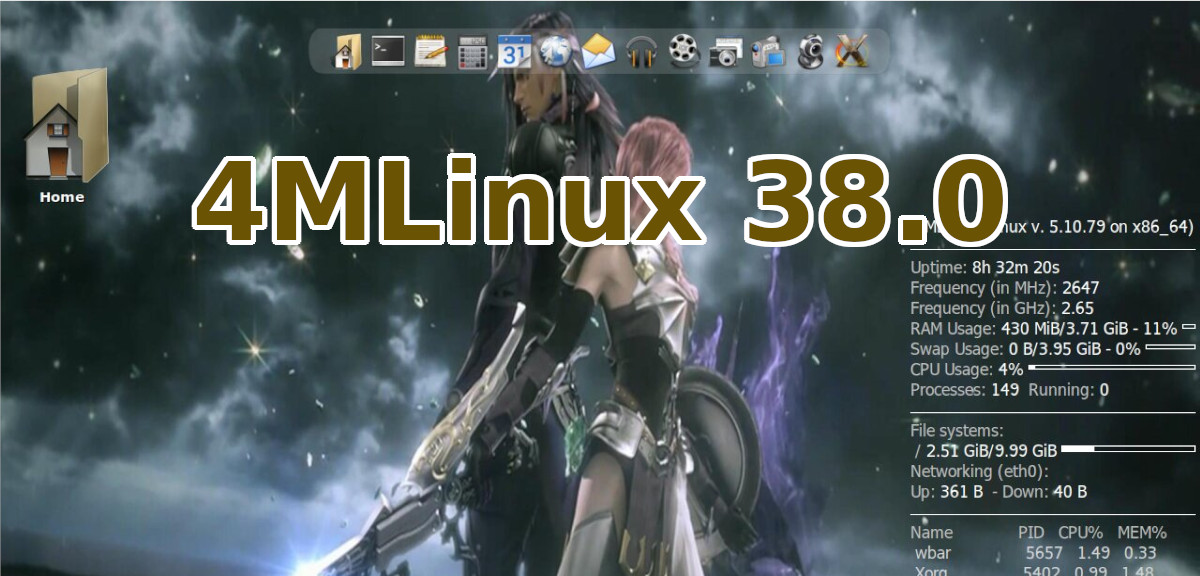Click the X-shaped icon ending the dock
This screenshot has height=576, width=1200.
tap(851, 50)
